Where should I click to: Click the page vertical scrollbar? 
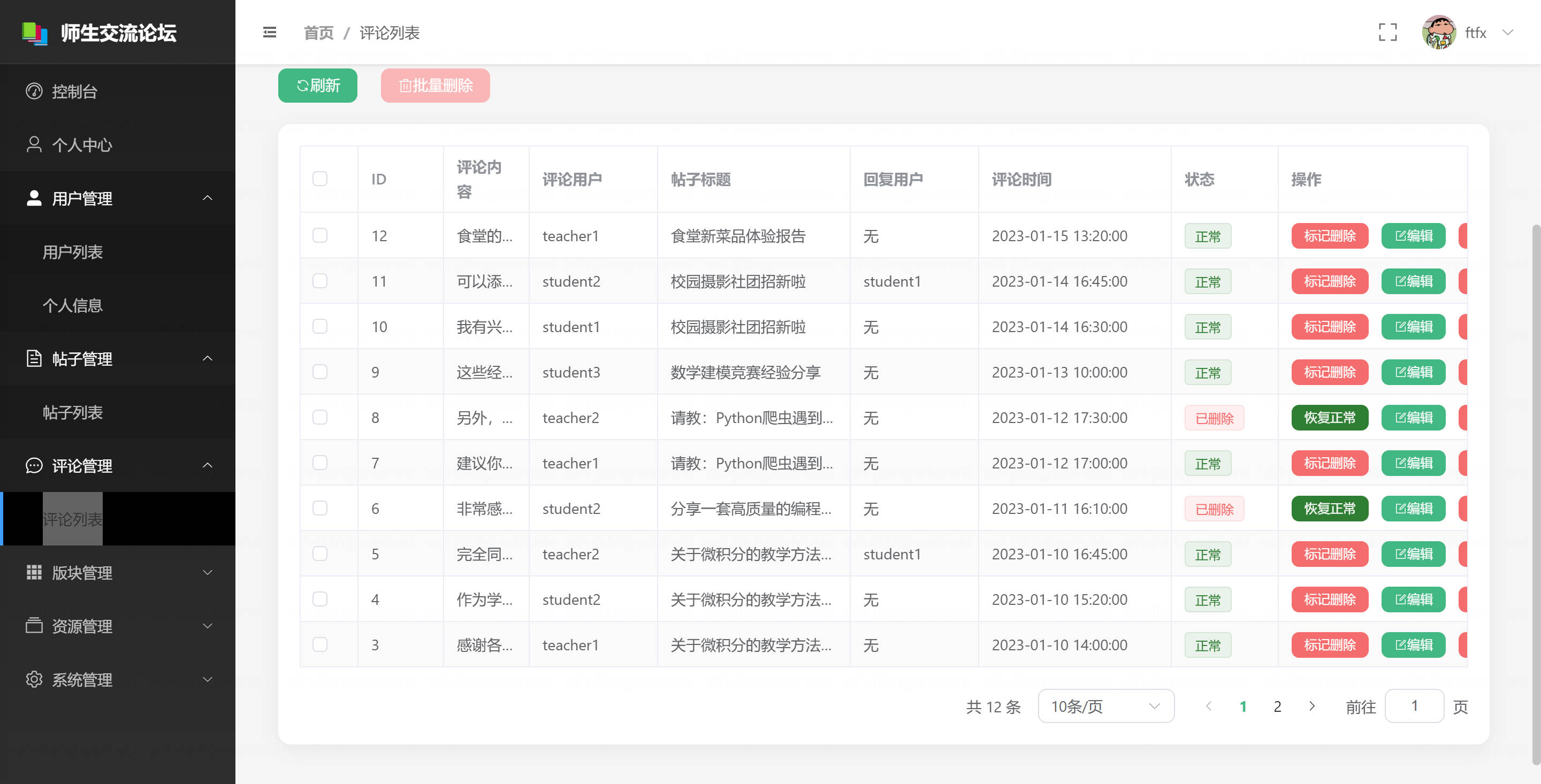[1536, 494]
